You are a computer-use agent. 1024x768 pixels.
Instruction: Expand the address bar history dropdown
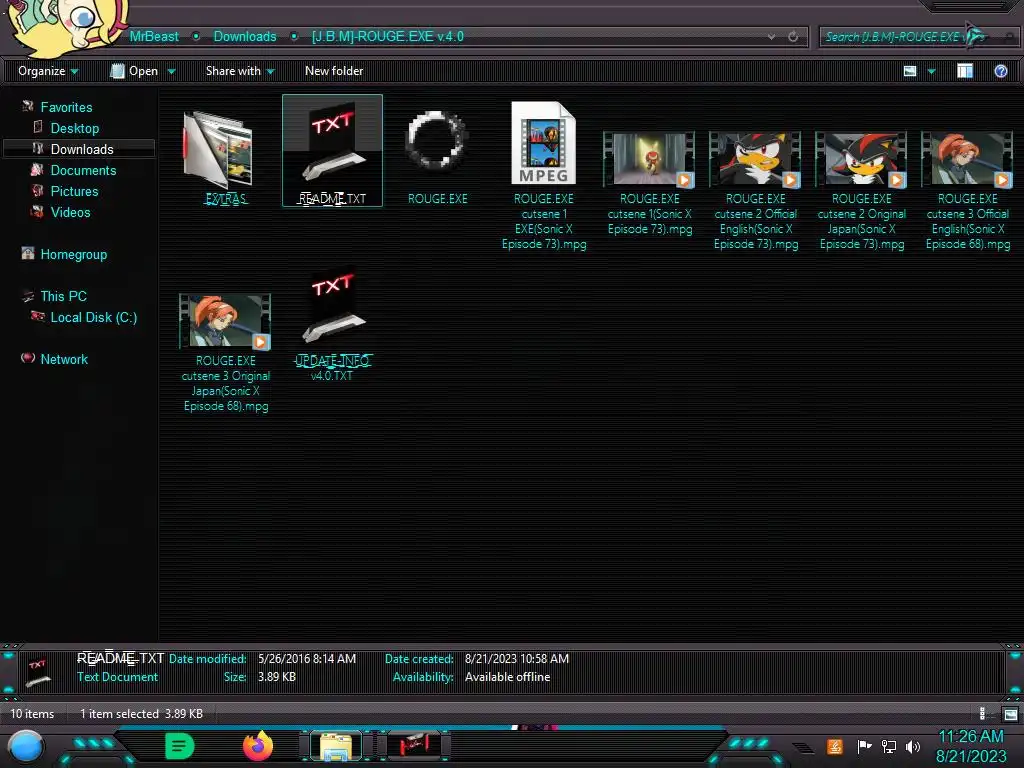tap(771, 37)
